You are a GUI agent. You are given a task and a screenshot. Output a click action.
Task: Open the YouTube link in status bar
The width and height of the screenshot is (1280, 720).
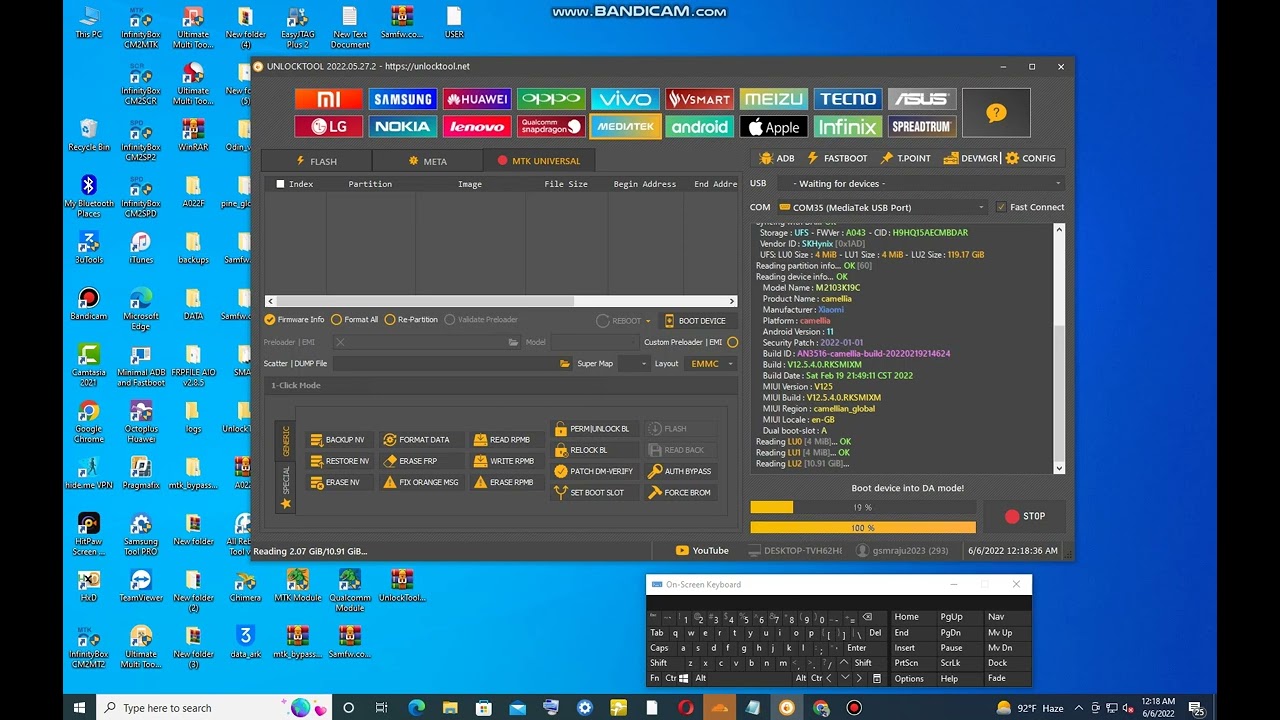pyautogui.click(x=702, y=550)
